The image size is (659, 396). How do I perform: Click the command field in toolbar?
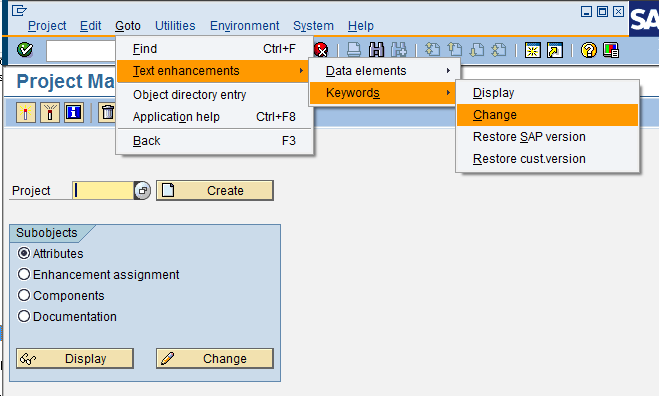(81, 51)
